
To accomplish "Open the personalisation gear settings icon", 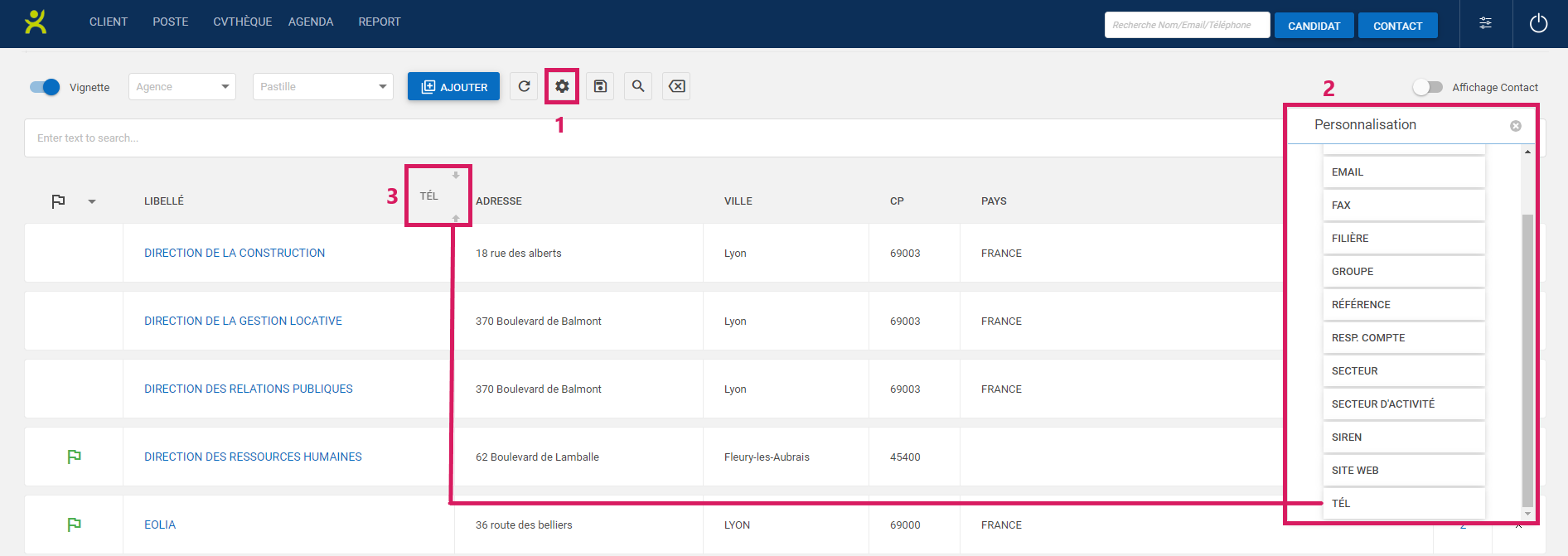I will tap(562, 86).
